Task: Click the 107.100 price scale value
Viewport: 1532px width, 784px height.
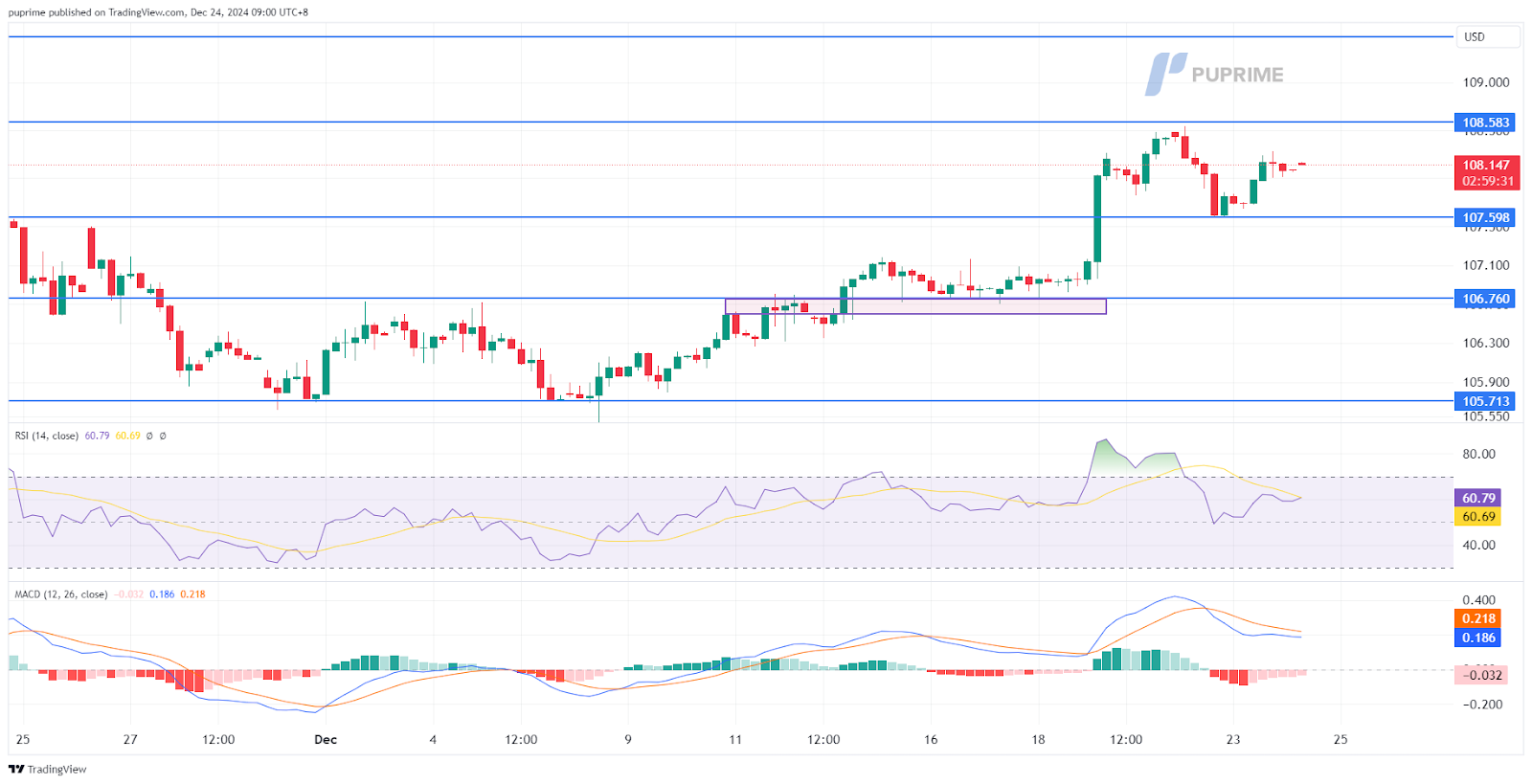Action: [1485, 265]
